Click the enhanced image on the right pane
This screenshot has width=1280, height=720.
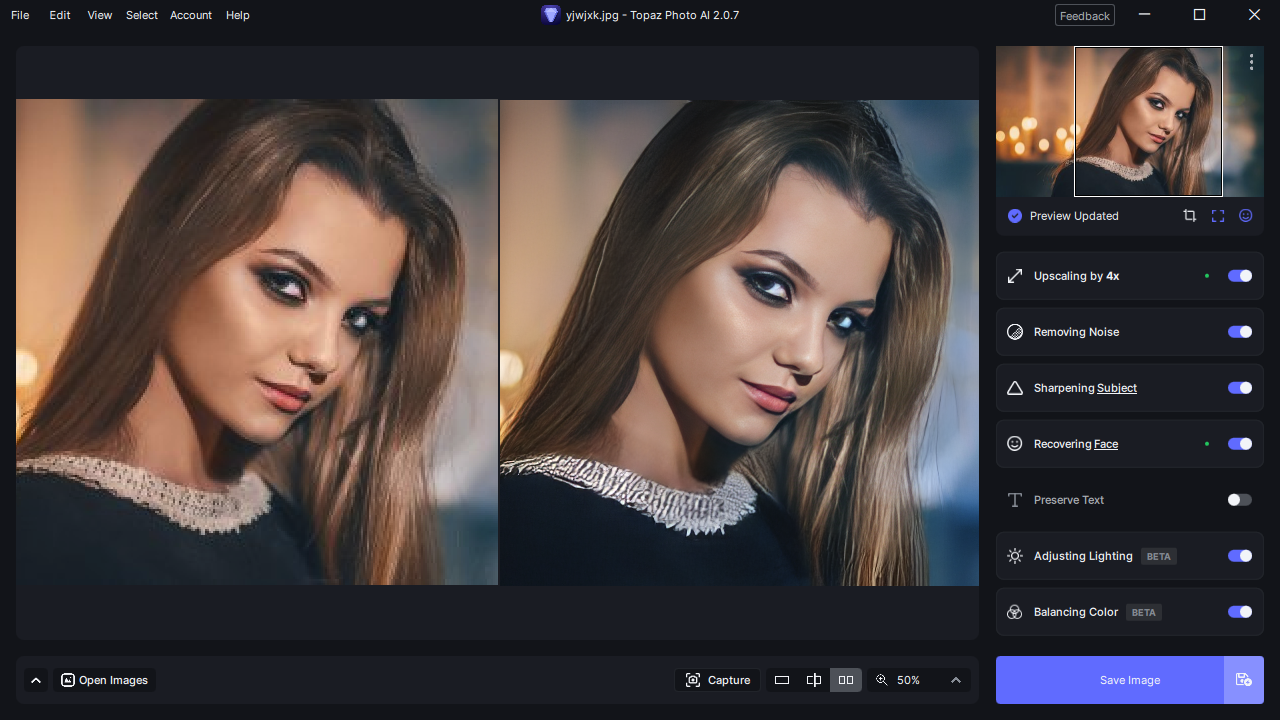point(739,342)
